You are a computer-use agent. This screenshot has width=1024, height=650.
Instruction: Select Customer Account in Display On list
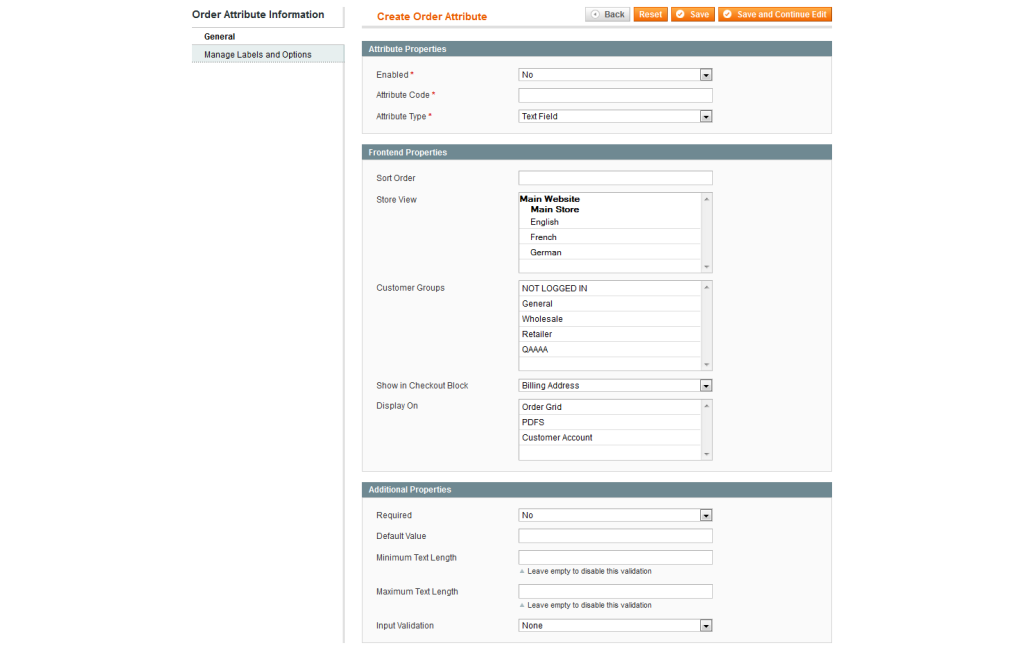(610, 438)
